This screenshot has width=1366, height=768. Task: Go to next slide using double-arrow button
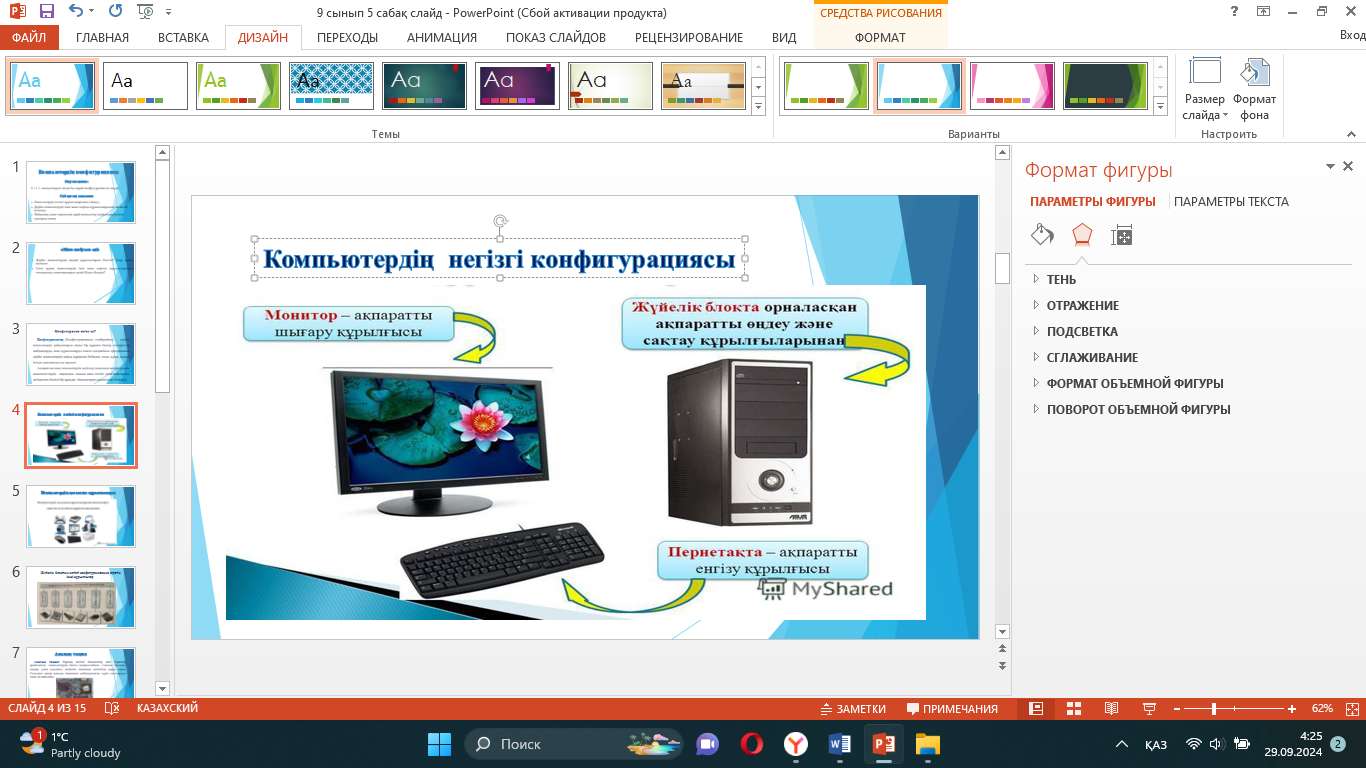tap(1002, 666)
